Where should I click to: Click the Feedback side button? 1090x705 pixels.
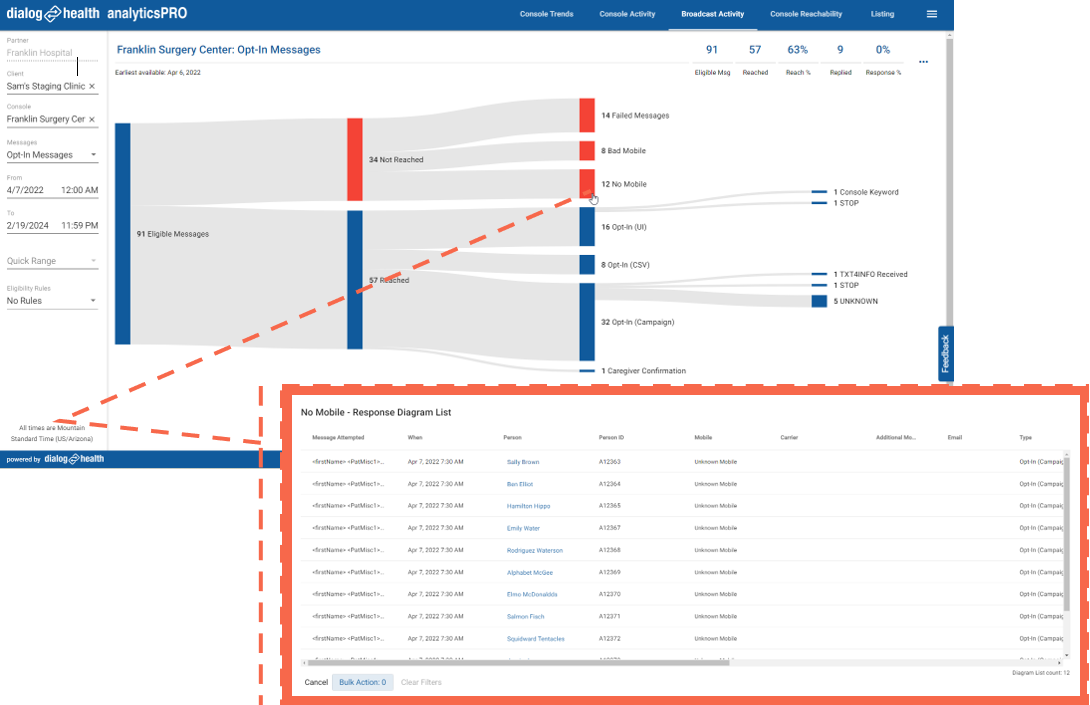[x=945, y=353]
